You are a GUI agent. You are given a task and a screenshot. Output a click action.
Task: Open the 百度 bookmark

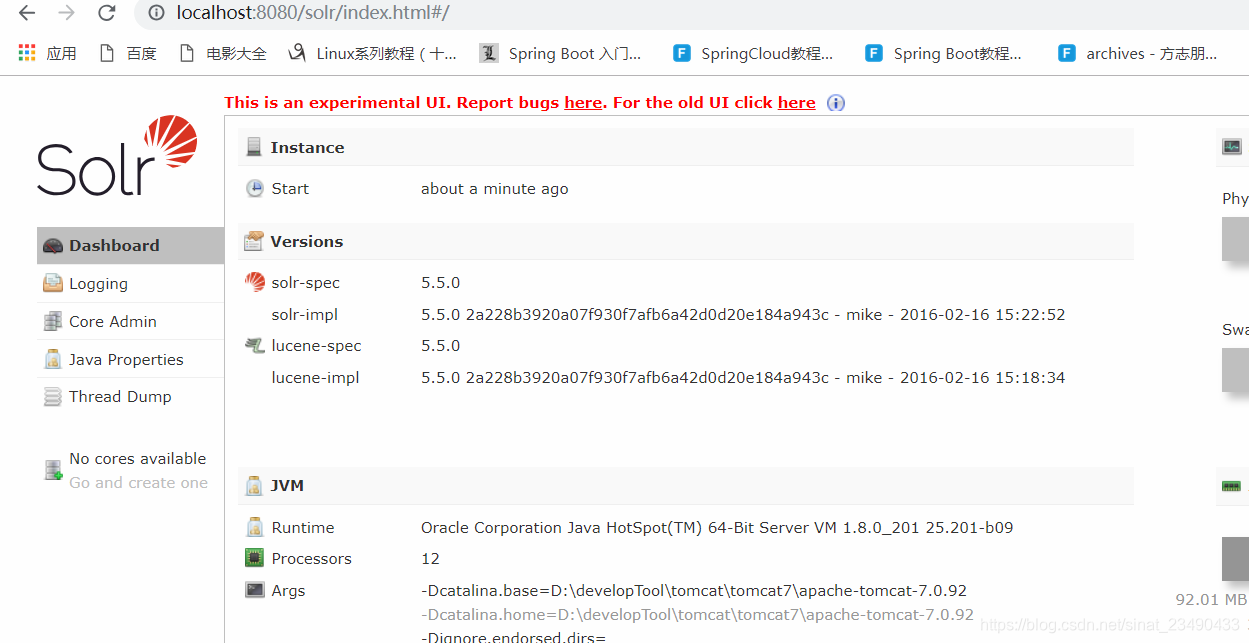(128, 53)
